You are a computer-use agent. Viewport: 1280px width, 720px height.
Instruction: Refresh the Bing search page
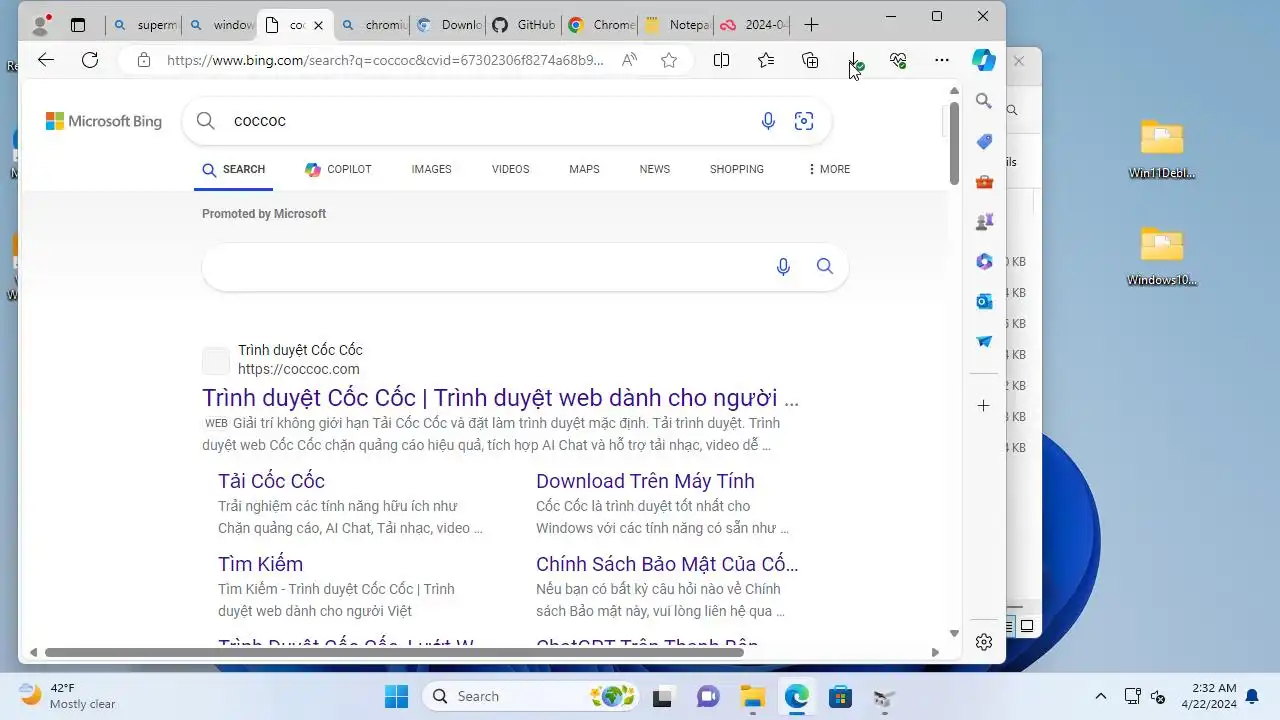[90, 60]
